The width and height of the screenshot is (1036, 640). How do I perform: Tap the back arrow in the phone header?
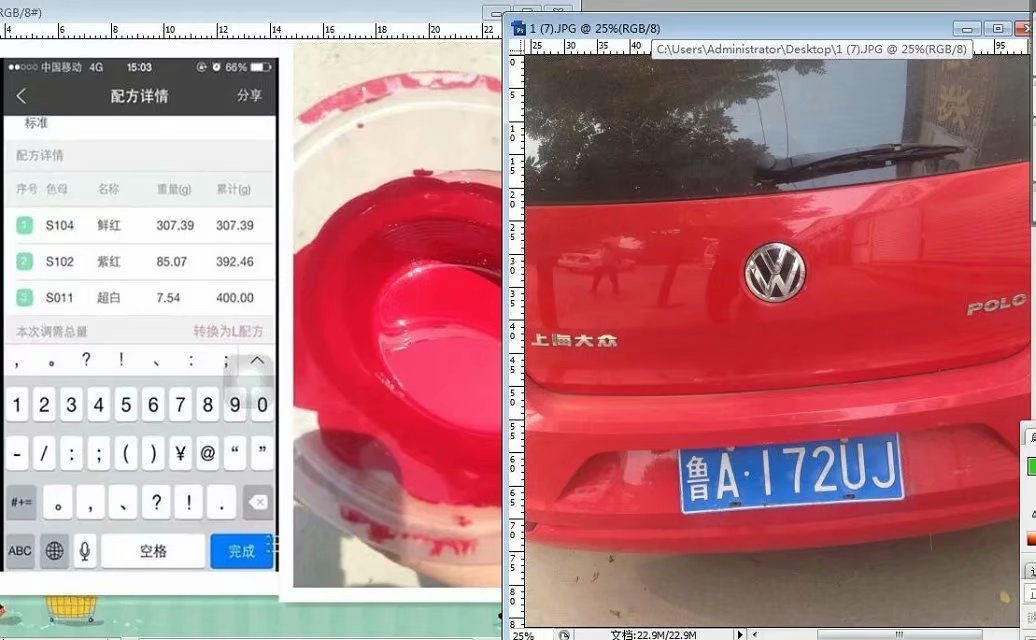[21, 96]
